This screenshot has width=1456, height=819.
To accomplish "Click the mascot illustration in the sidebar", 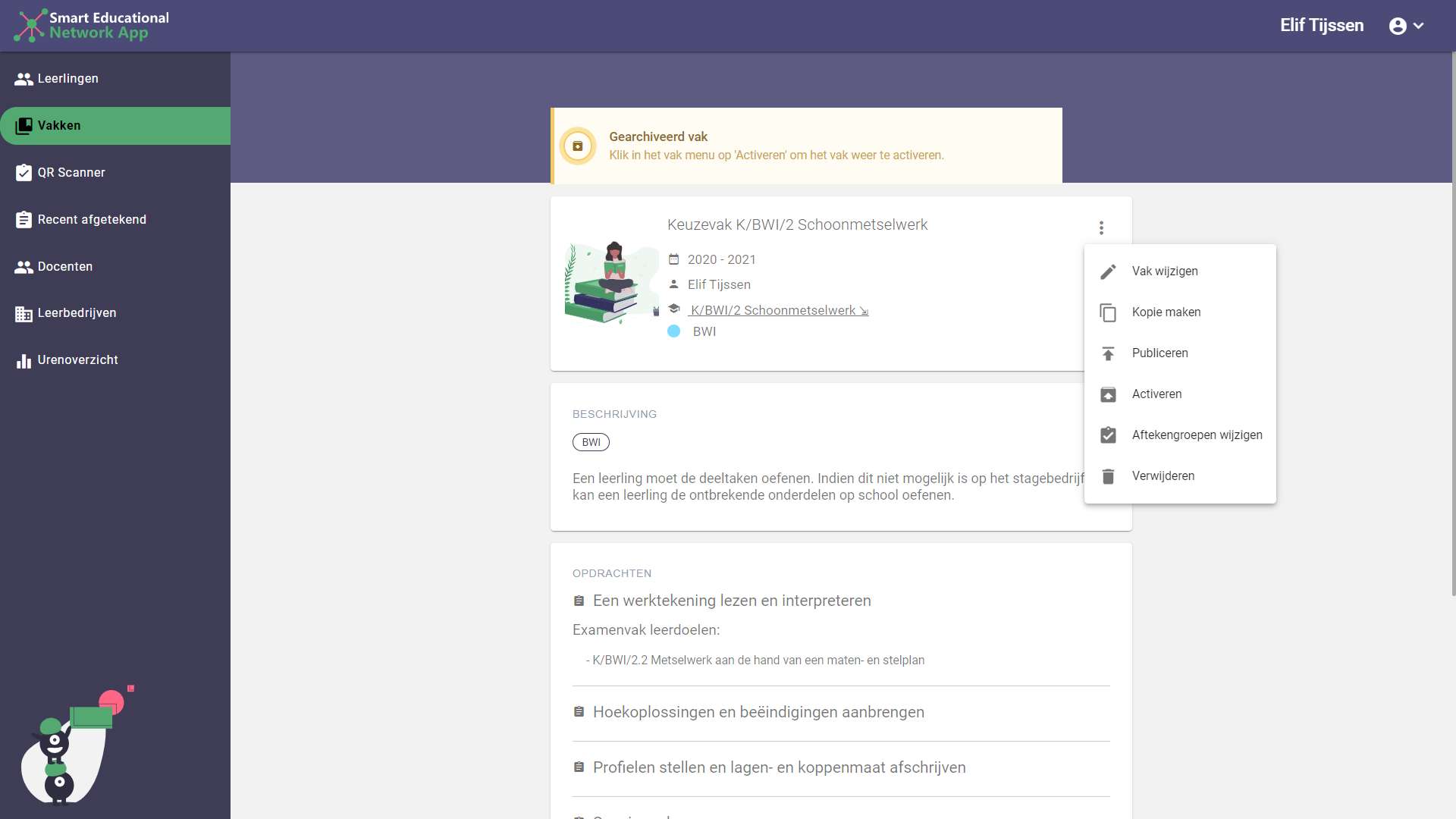I will (76, 745).
